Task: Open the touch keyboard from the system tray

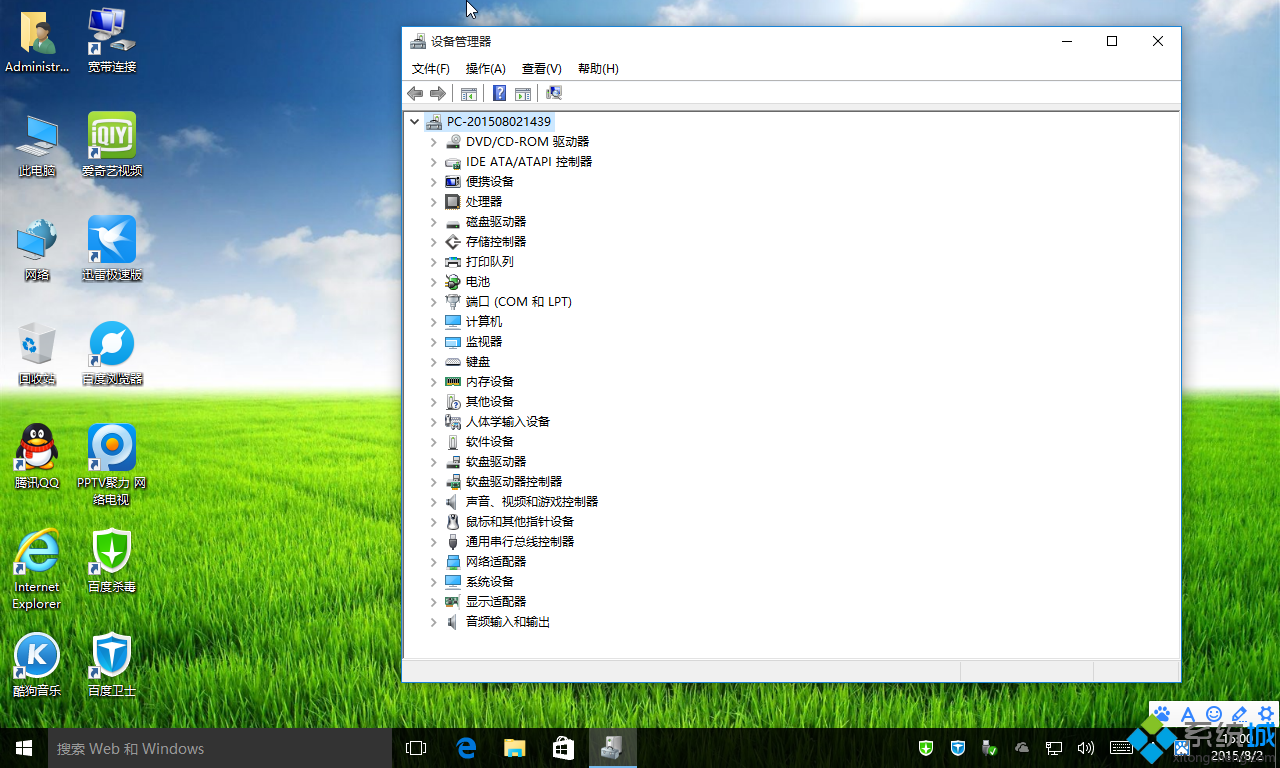Action: click(x=1119, y=747)
